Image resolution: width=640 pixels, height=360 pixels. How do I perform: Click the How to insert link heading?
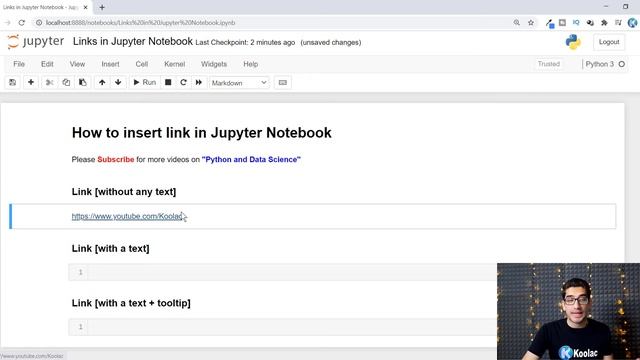[202, 133]
